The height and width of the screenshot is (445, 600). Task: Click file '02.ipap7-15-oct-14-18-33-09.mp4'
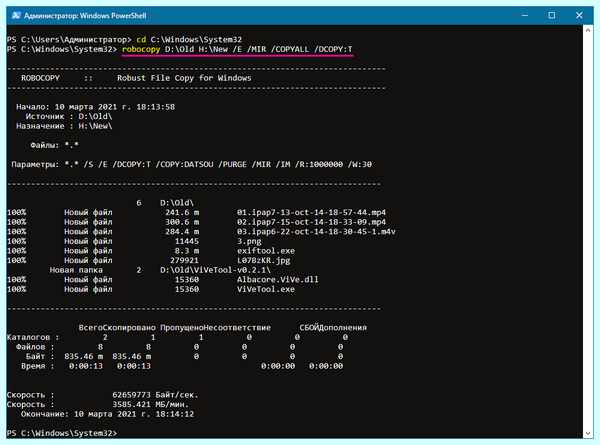(x=311, y=222)
